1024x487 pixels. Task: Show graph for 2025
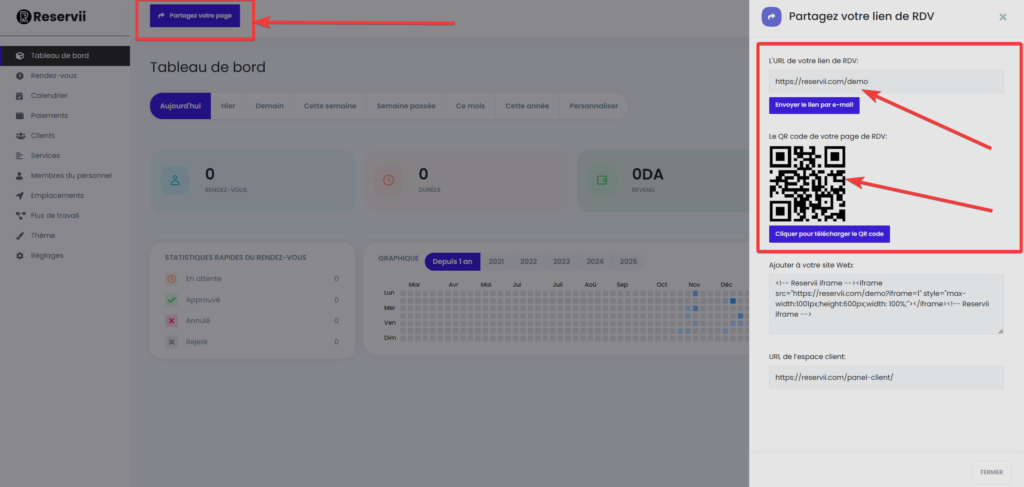pos(628,261)
